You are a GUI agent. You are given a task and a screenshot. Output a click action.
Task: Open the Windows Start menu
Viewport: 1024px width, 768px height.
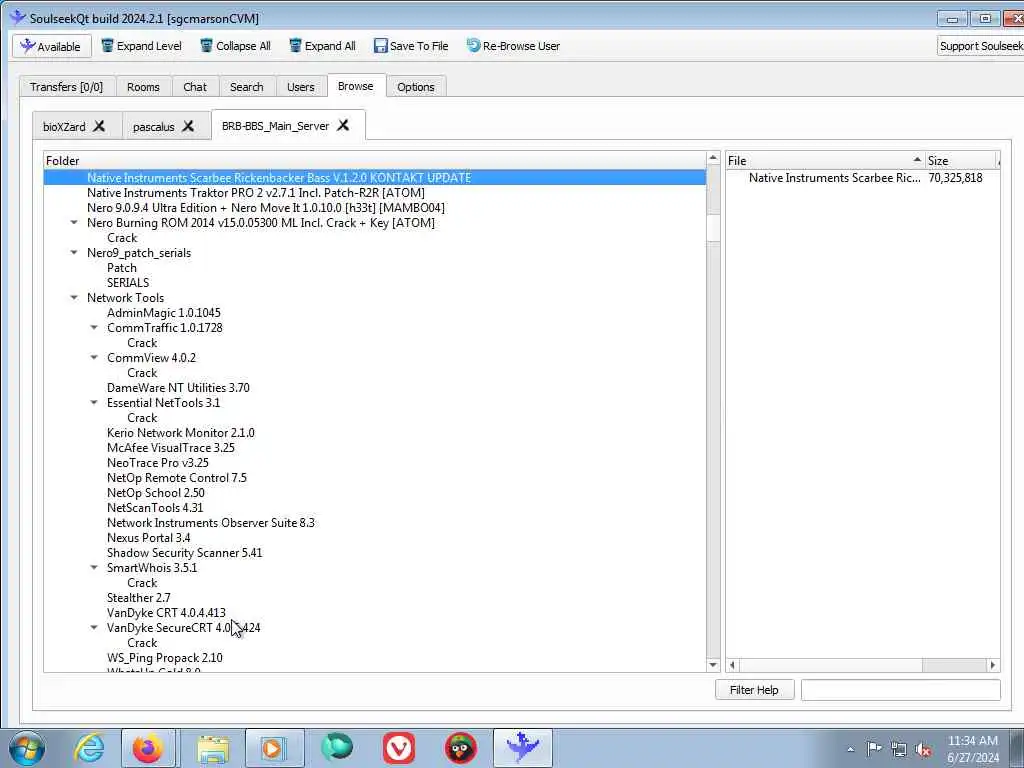[x=27, y=748]
